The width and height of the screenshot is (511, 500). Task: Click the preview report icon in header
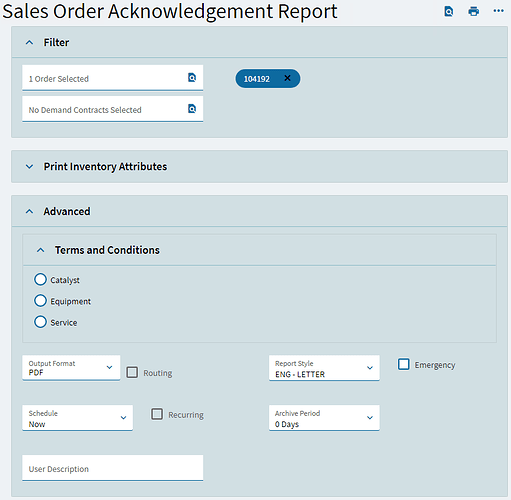pos(449,11)
